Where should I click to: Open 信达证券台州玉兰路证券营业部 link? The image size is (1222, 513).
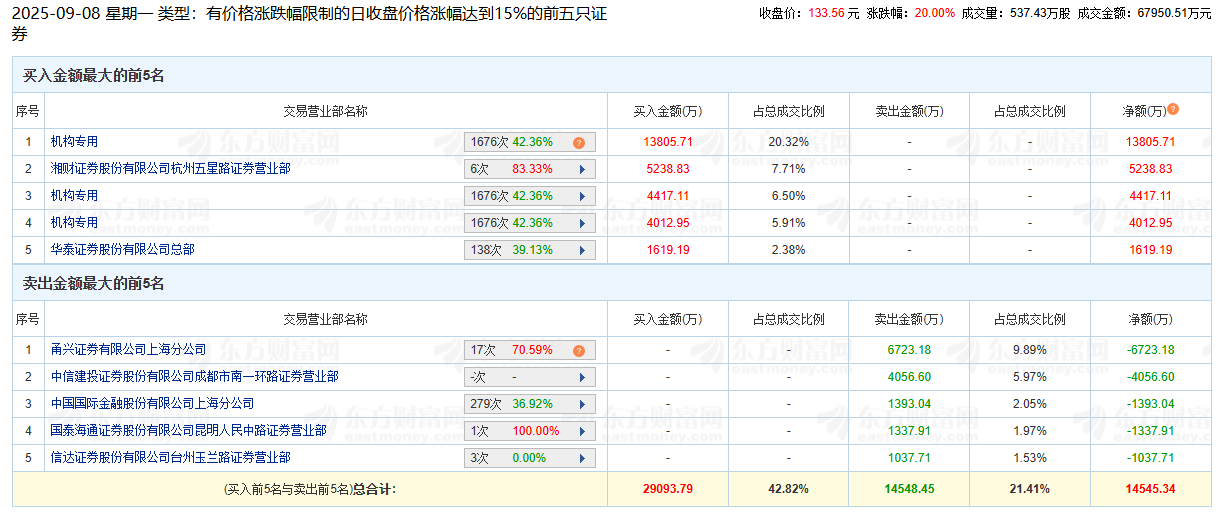pyautogui.click(x=170, y=457)
